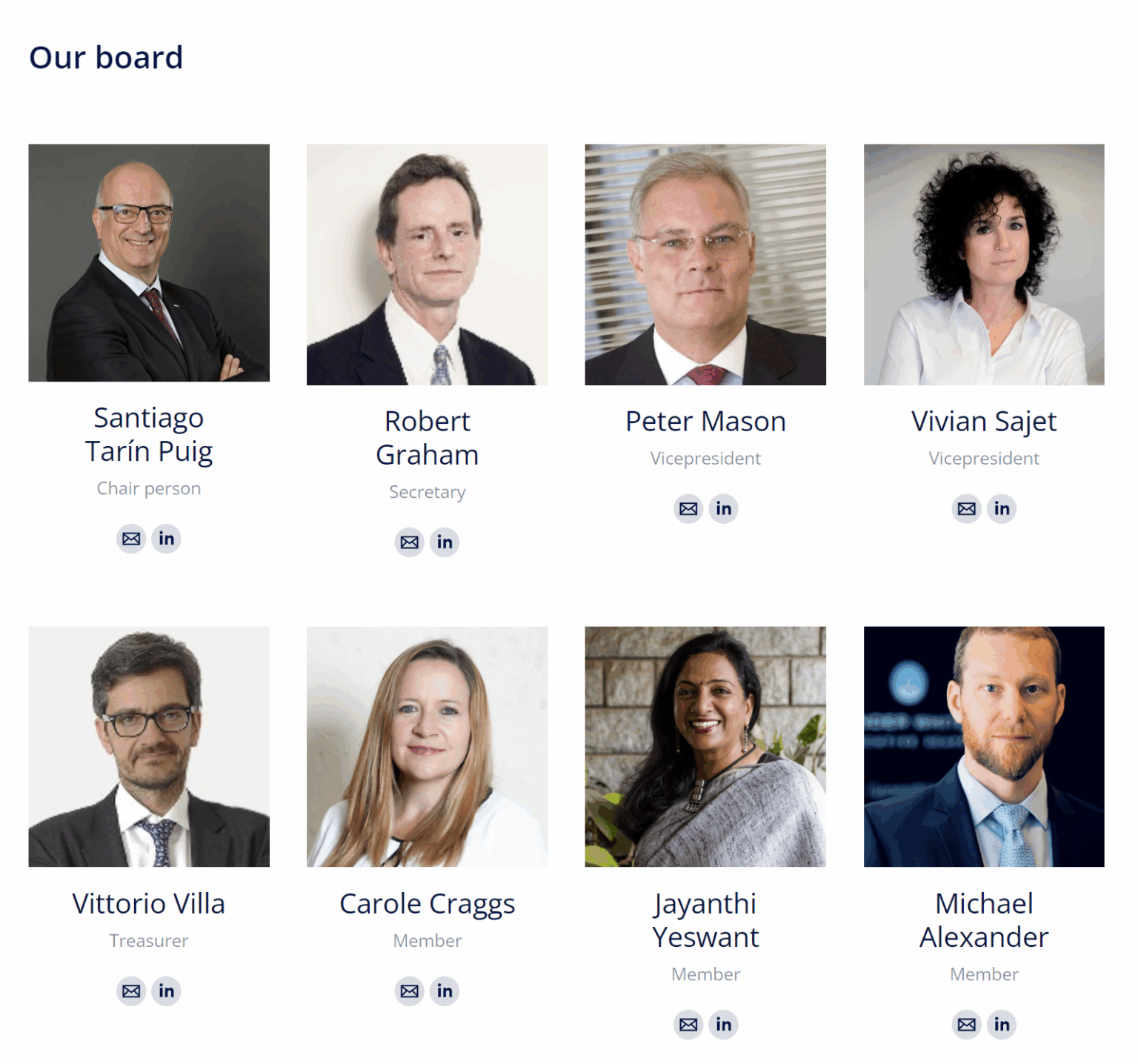Open Vivian Sajet's portrait photo
This screenshot has width=1138, height=1064.
pos(984,265)
